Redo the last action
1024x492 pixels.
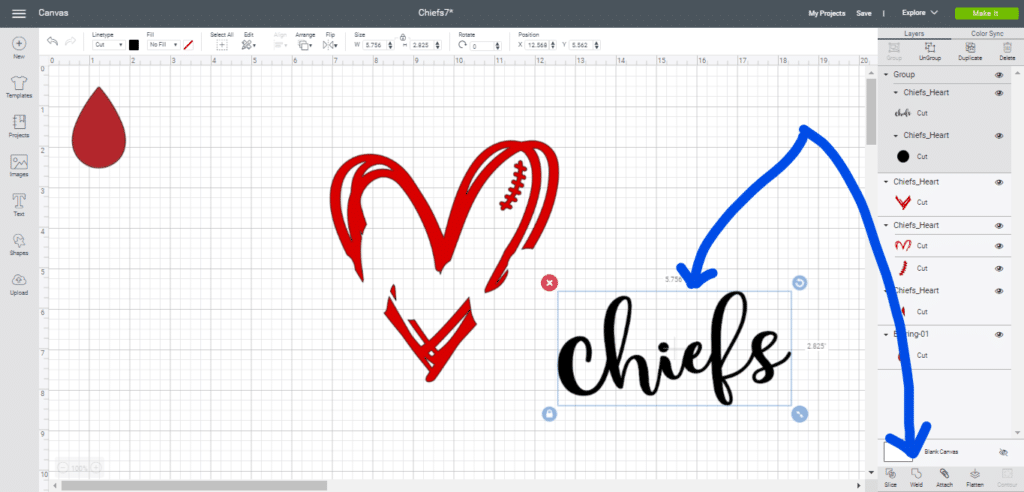pos(70,41)
